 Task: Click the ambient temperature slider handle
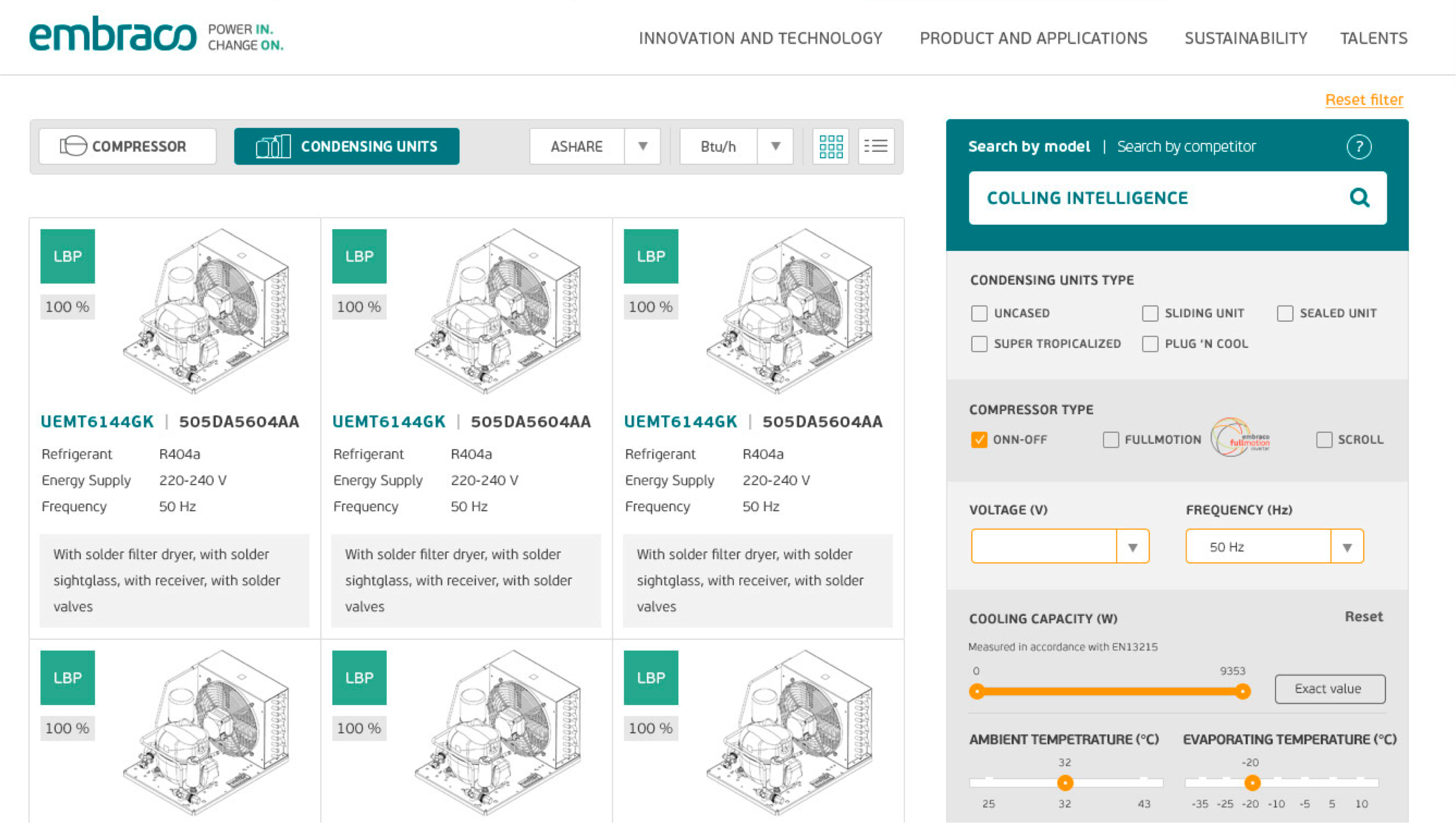[x=1065, y=783]
